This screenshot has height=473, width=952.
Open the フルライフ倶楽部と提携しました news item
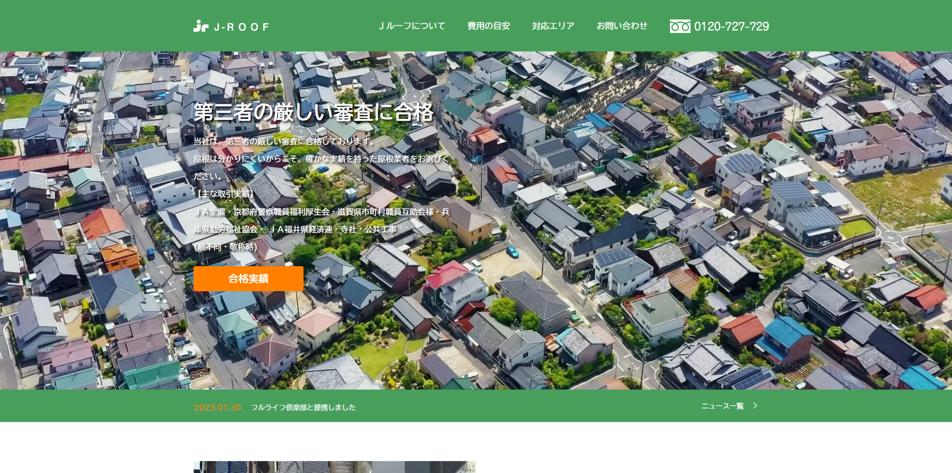tap(303, 407)
